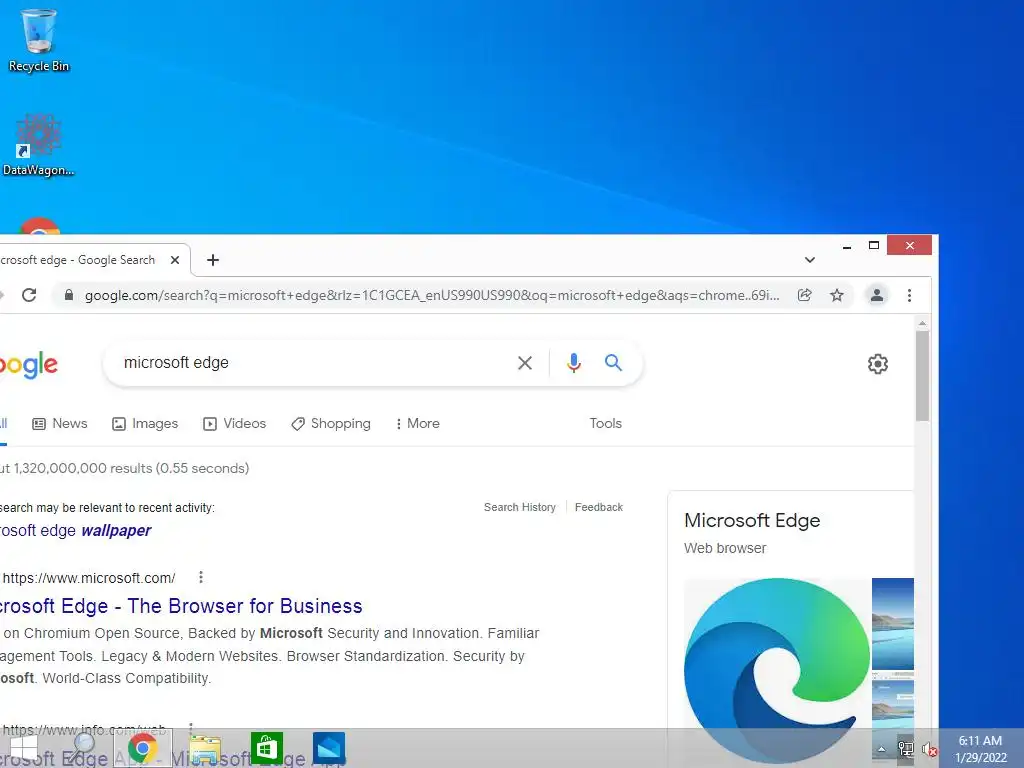Bookmark this page with the star icon
This screenshot has width=1024, height=768.
click(837, 295)
